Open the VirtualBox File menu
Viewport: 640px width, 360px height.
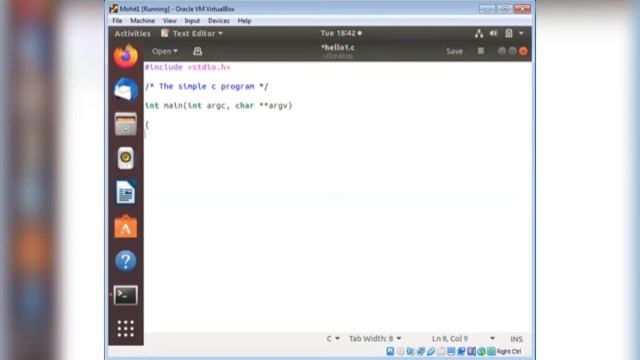click(117, 20)
